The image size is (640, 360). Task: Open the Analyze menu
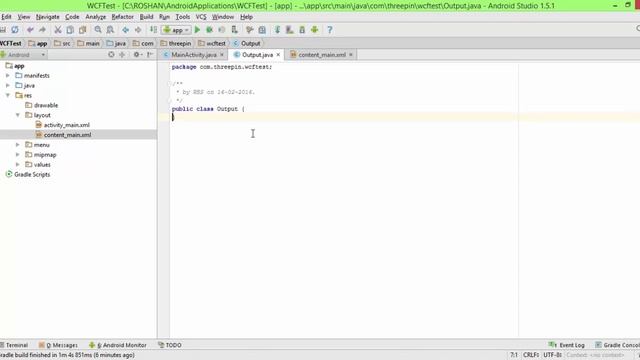coord(96,17)
